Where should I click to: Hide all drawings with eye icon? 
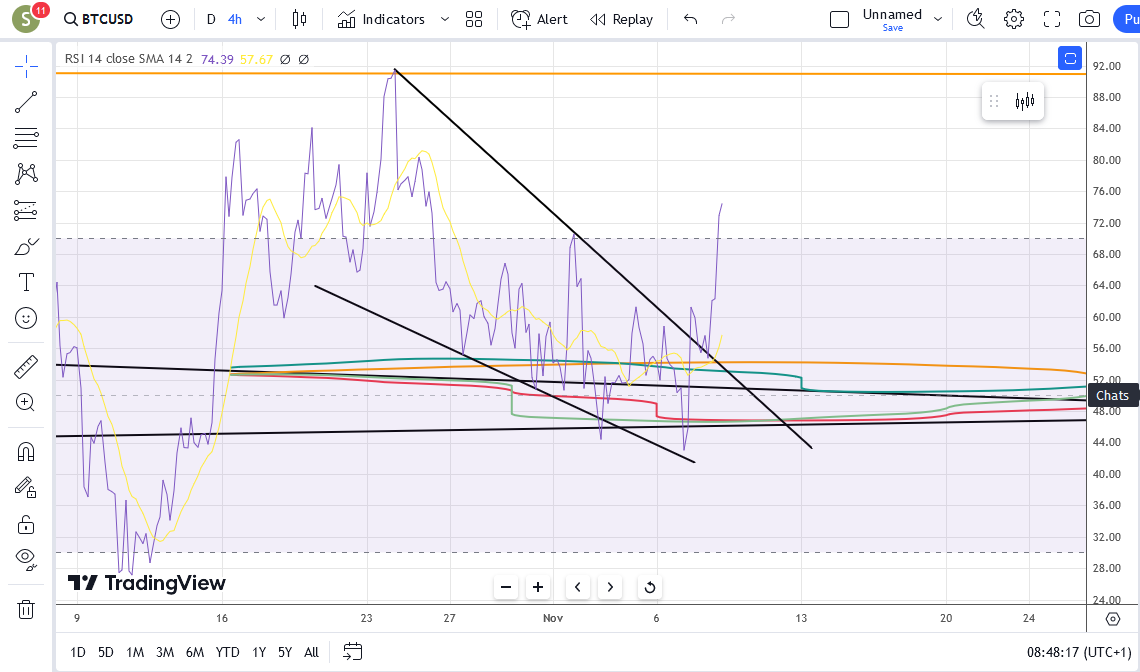(x=26, y=559)
